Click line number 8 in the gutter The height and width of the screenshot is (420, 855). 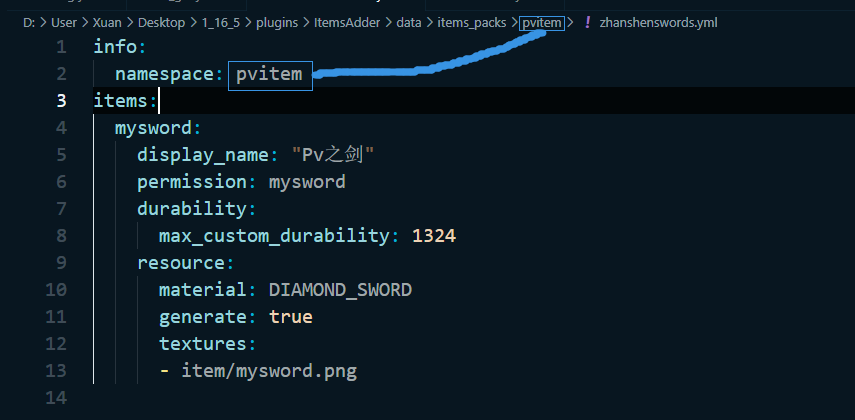point(61,236)
